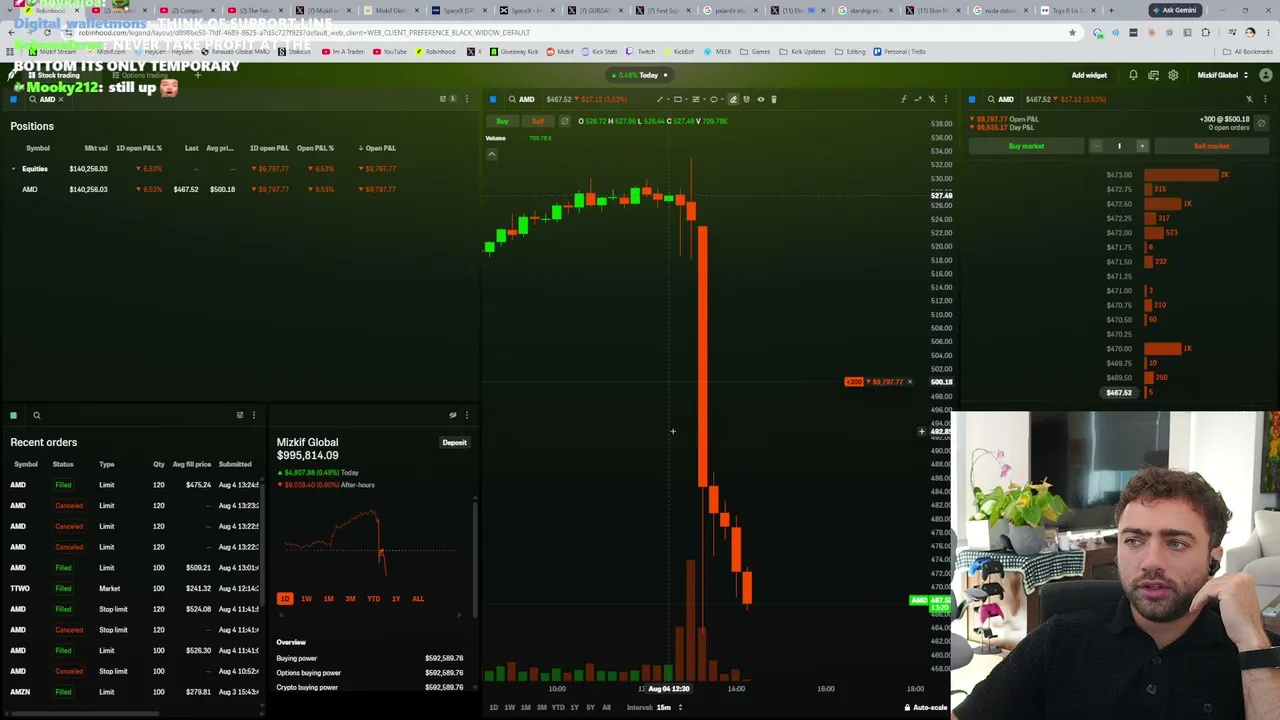This screenshot has height=720, width=1280.
Task: Click the green Buy button on chart
Action: click(x=503, y=121)
